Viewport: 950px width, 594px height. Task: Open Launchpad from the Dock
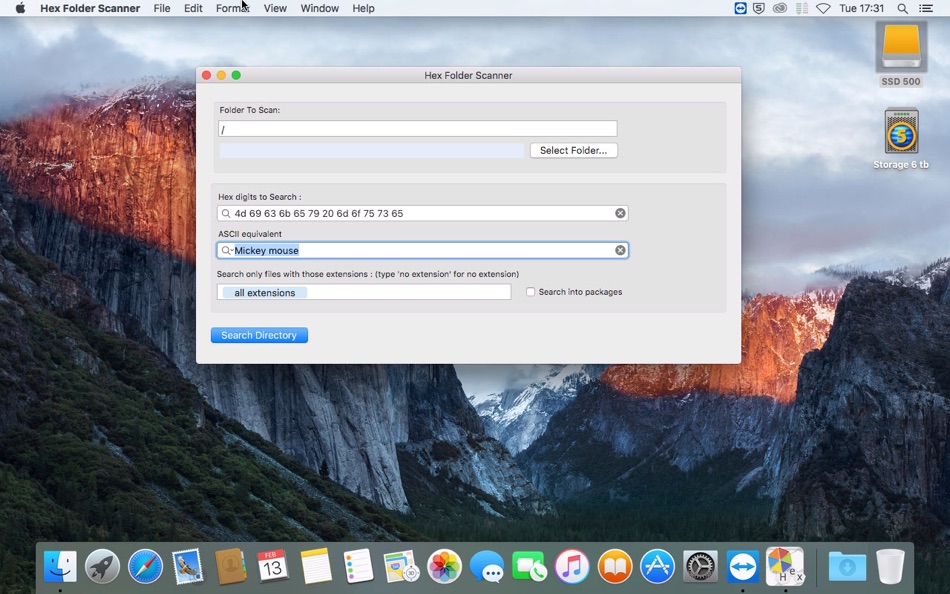(x=102, y=566)
